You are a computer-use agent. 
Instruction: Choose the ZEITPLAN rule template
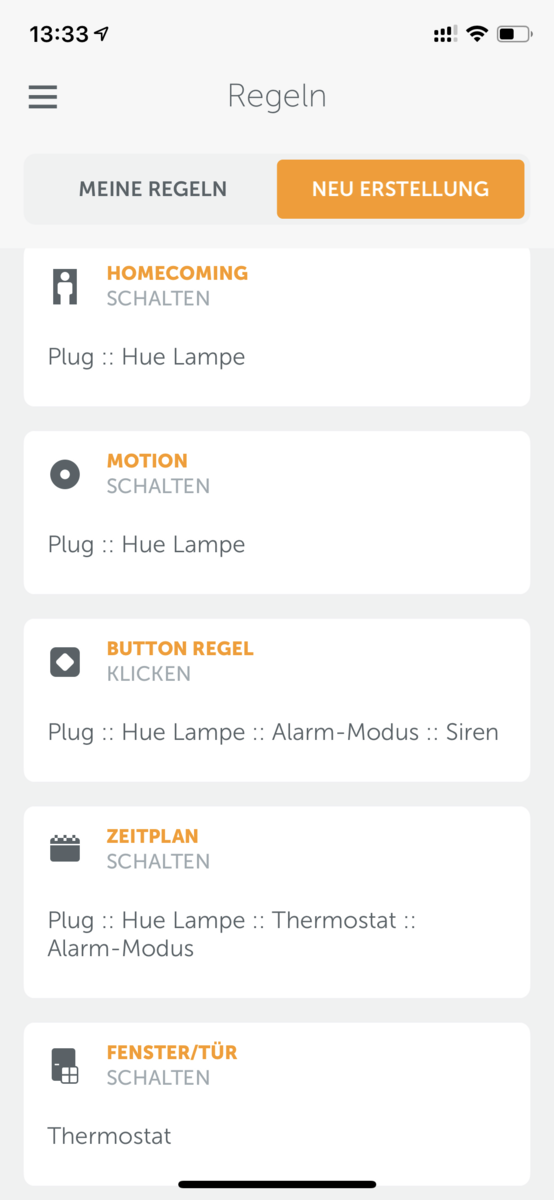(153, 836)
